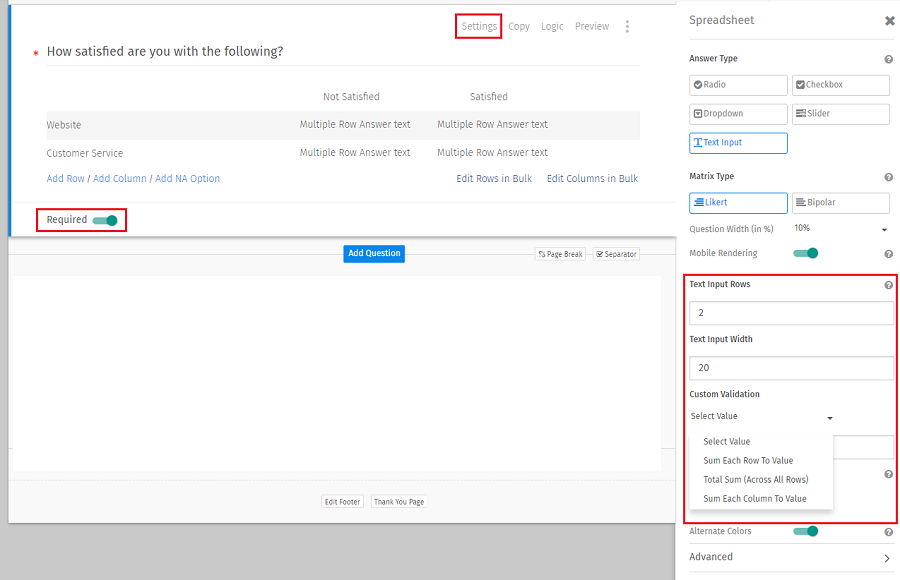Image resolution: width=900 pixels, height=580 pixels.
Task: Open the Preview tab
Action: coord(592,26)
